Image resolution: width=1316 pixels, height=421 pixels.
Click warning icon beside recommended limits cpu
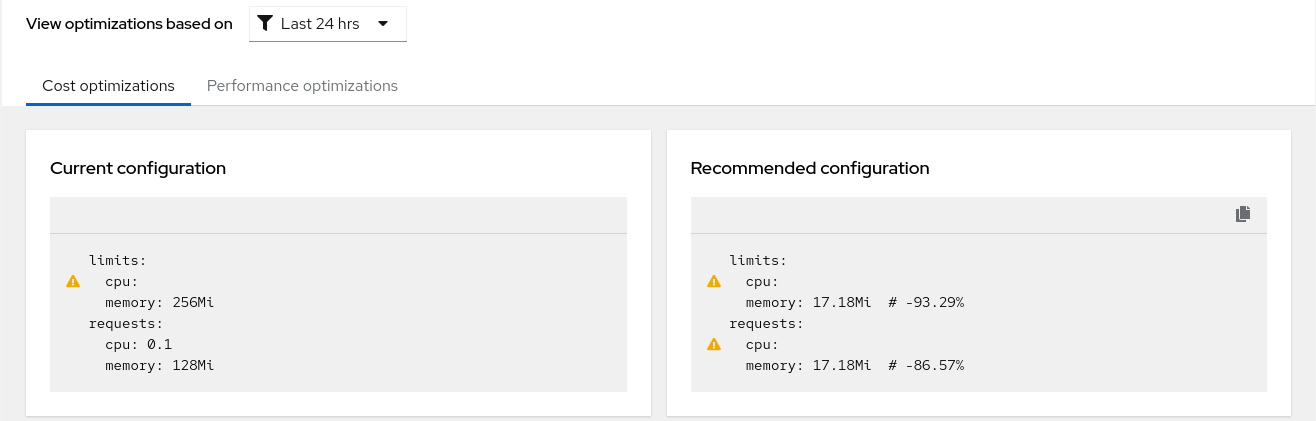pyautogui.click(x=714, y=282)
